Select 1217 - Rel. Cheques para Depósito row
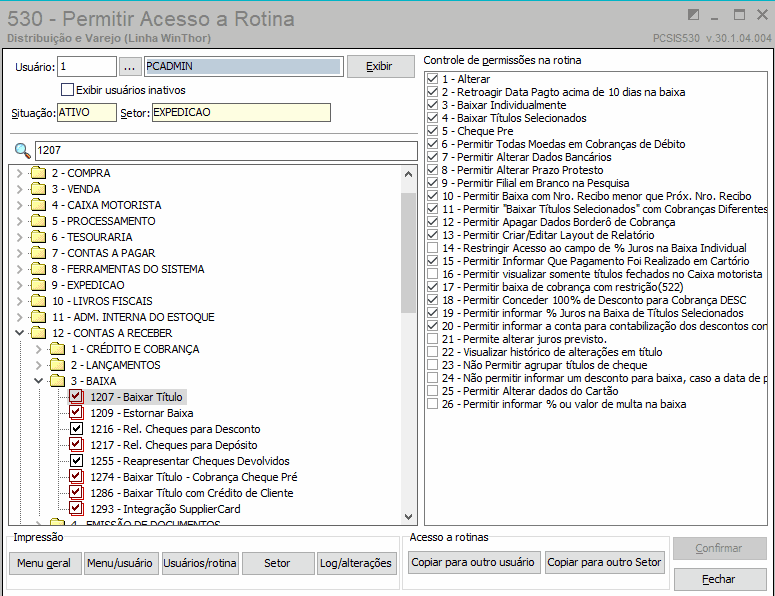This screenshot has width=775, height=596. point(173,445)
